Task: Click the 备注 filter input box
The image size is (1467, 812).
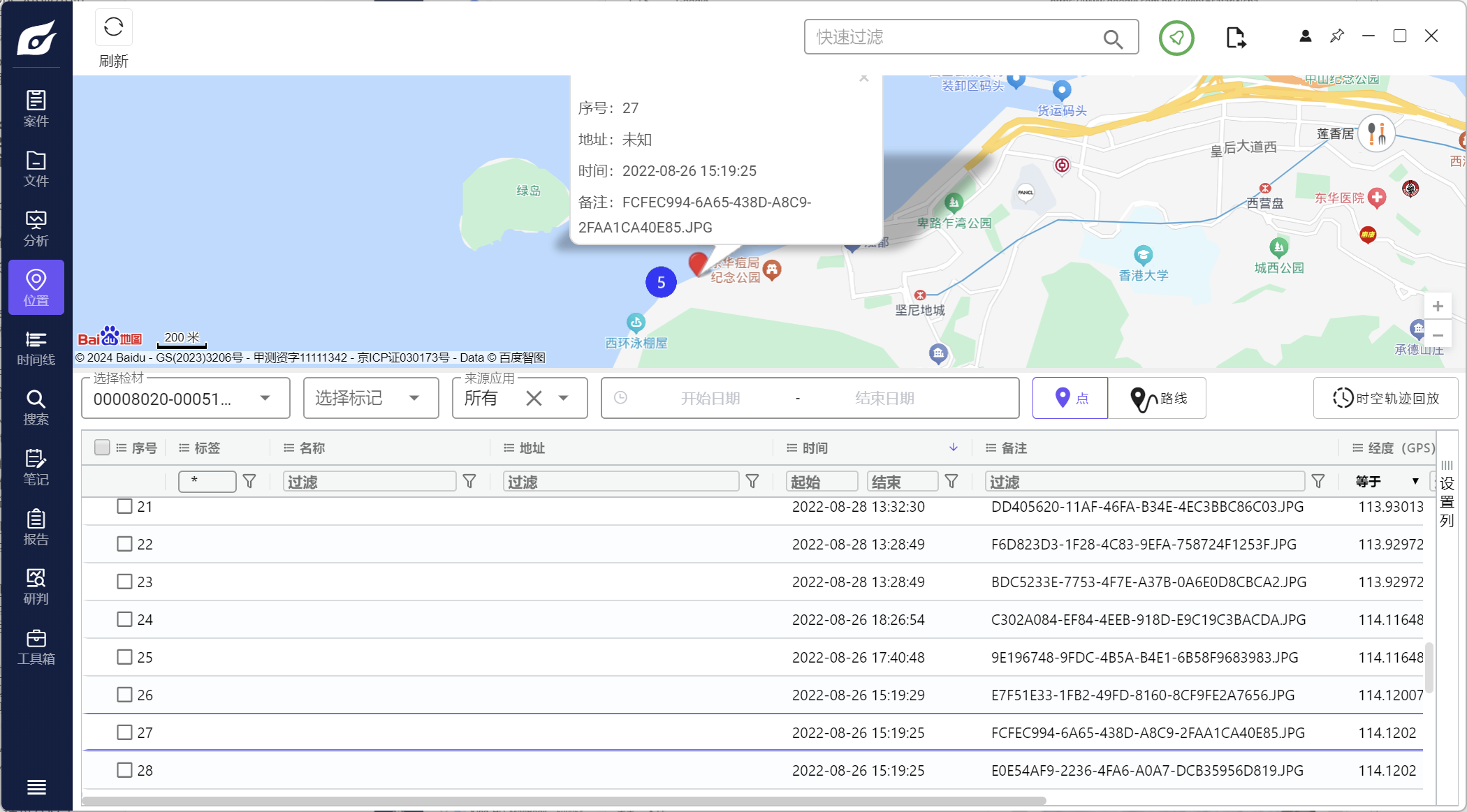Action: (1145, 481)
